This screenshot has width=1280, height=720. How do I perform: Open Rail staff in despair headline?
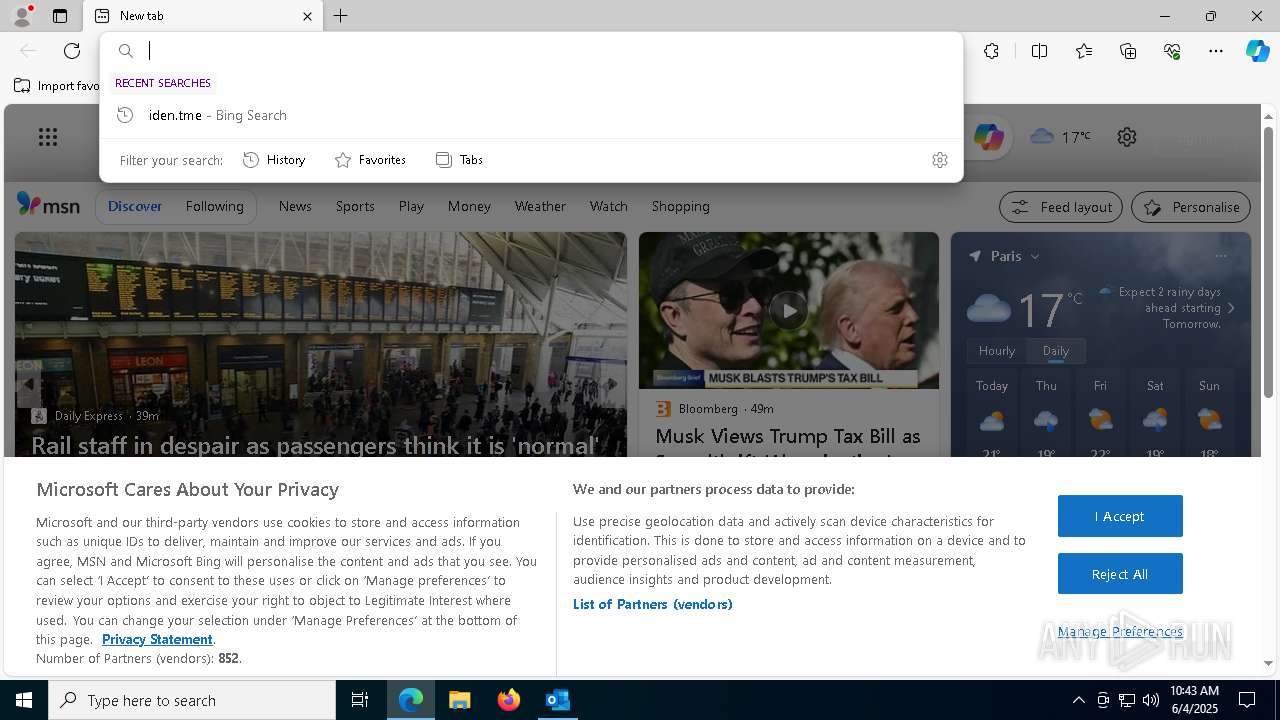(315, 445)
